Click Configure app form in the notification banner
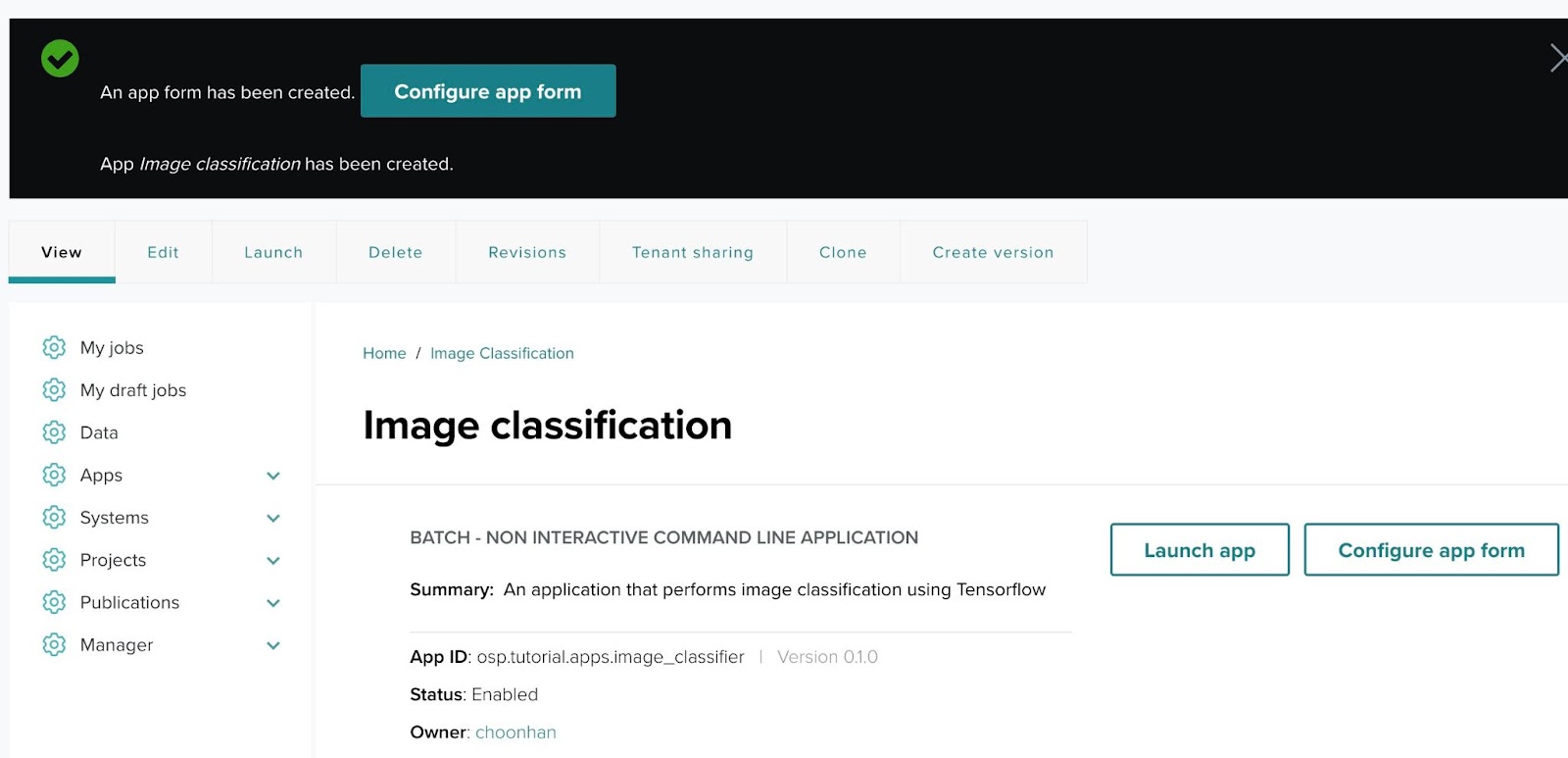The width and height of the screenshot is (1568, 758). tap(488, 91)
